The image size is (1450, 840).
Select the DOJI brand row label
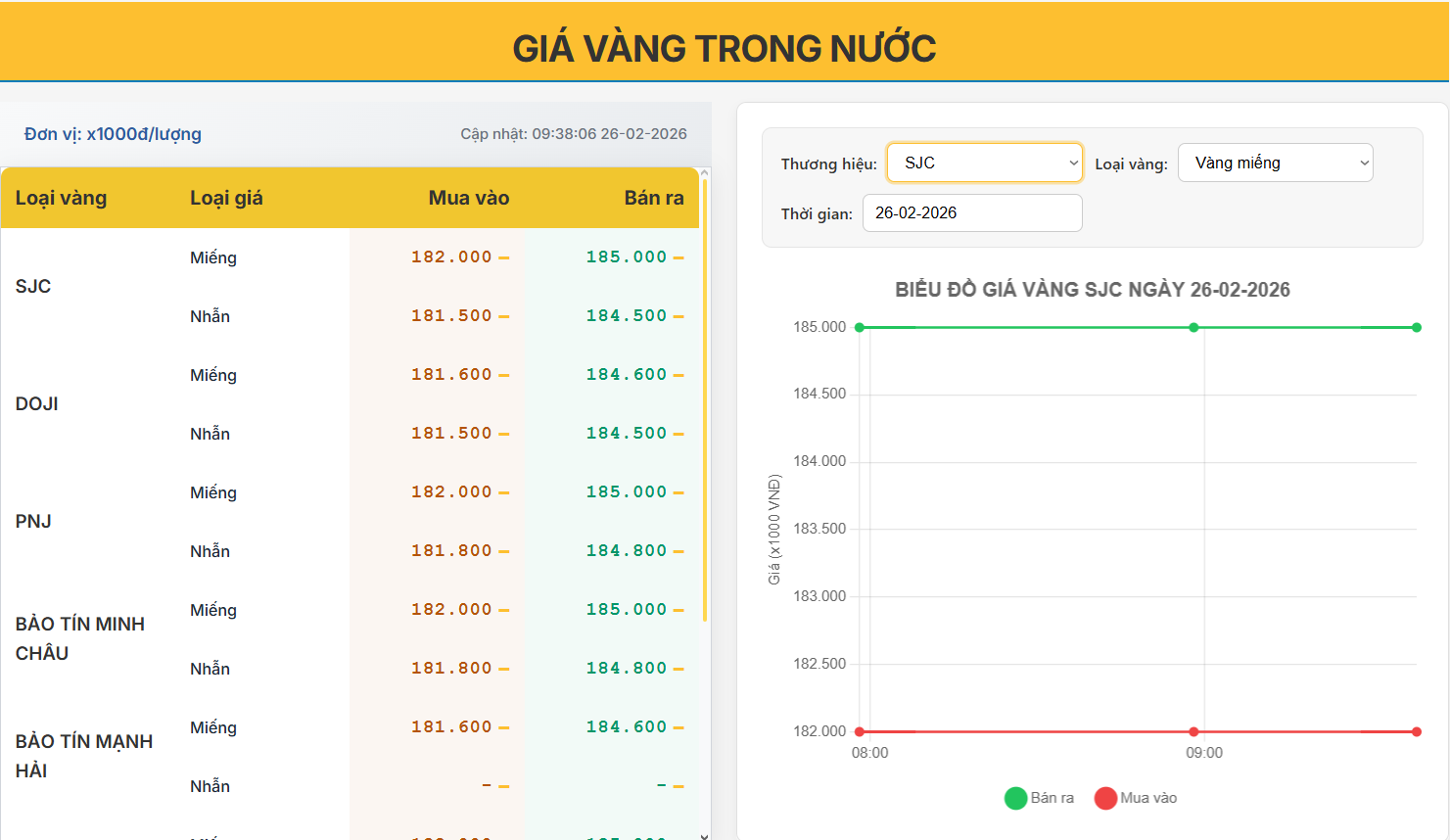coord(37,403)
